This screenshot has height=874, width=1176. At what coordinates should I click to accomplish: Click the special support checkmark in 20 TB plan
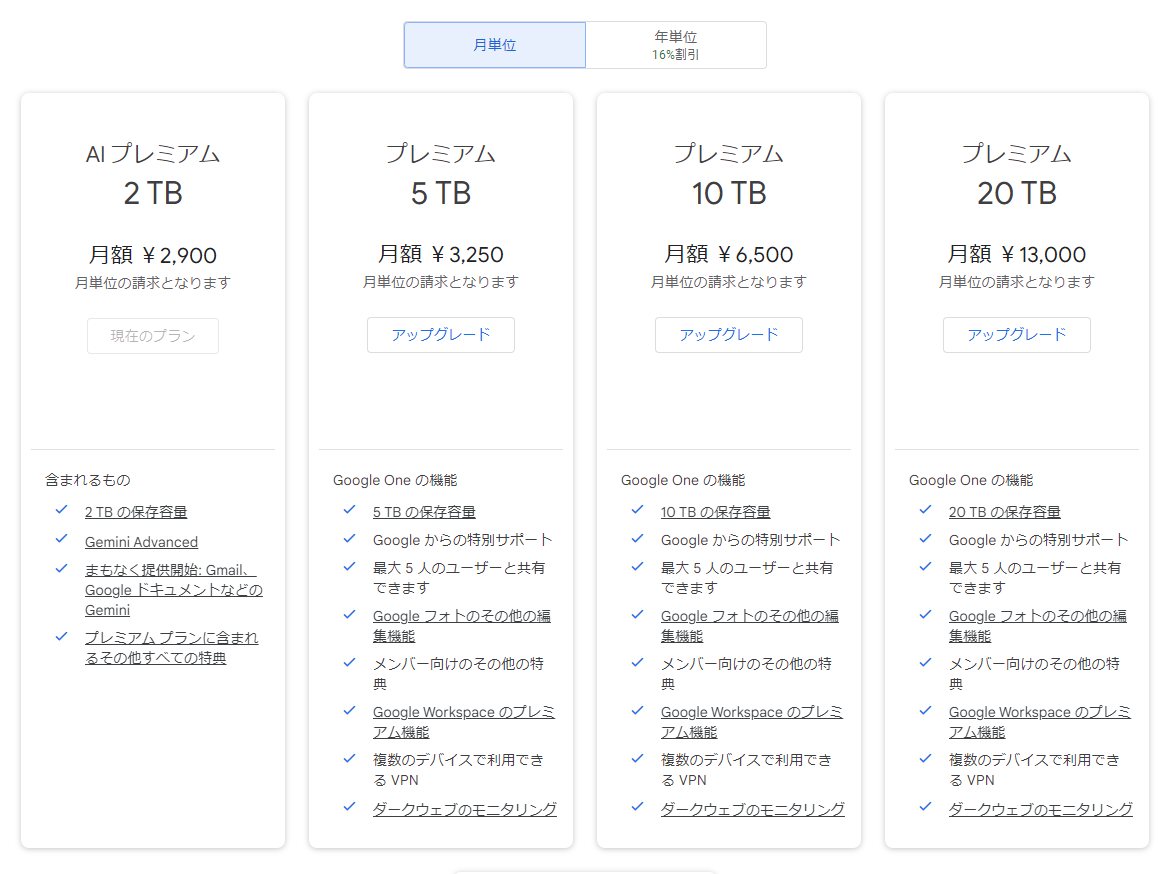coord(926,539)
